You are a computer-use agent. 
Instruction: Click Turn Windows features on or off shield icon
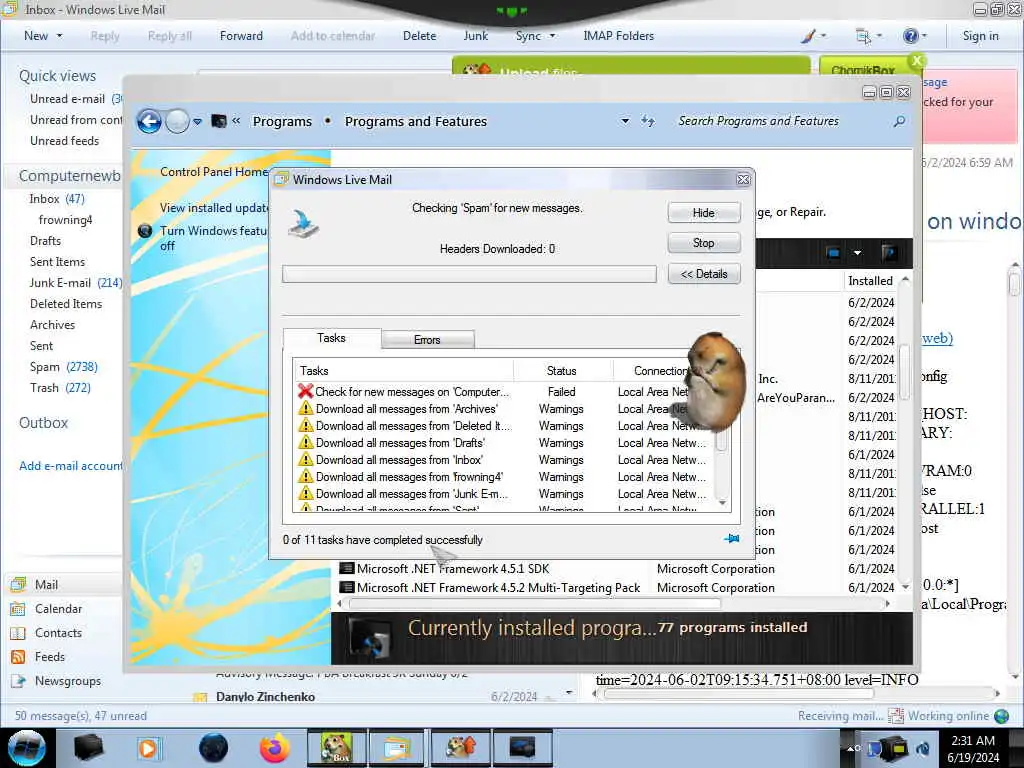pos(146,231)
